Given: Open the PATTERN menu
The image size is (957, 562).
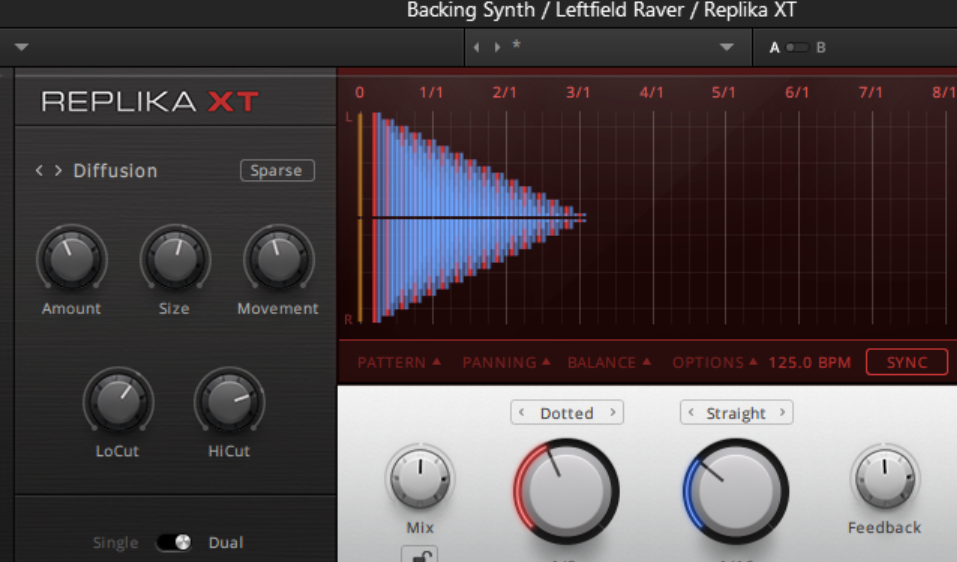Looking at the screenshot, I should pyautogui.click(x=399, y=362).
